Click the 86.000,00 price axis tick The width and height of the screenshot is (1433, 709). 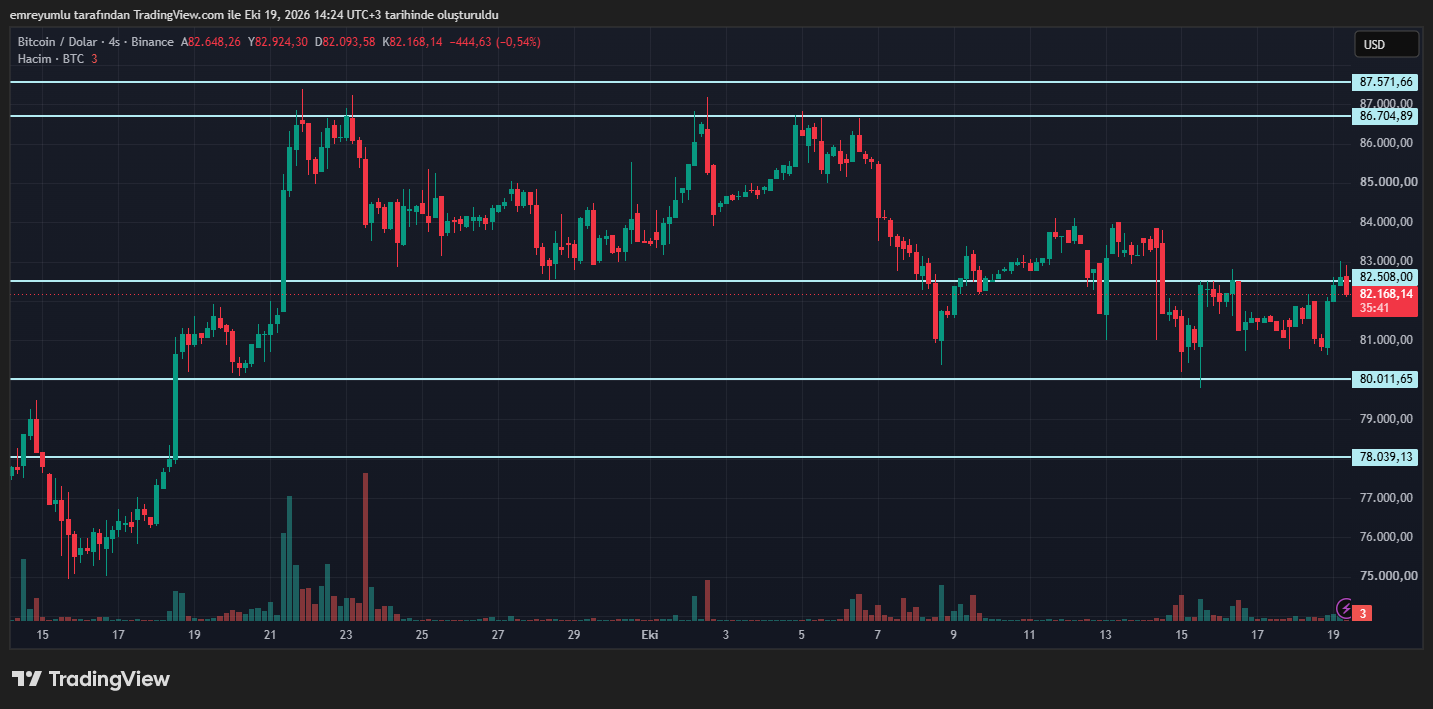pyautogui.click(x=1386, y=143)
